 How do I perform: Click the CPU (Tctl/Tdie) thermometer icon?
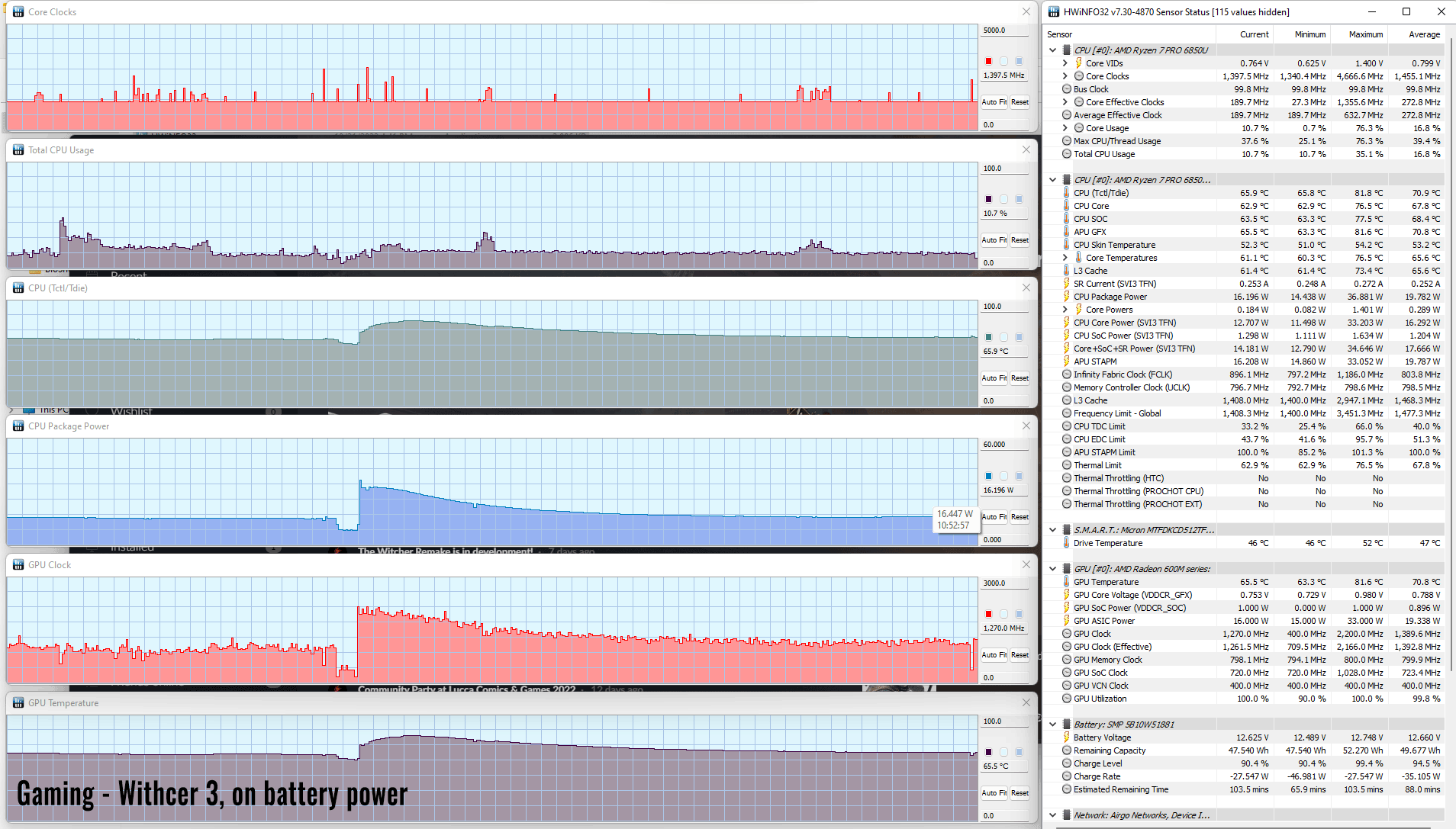(x=1067, y=193)
